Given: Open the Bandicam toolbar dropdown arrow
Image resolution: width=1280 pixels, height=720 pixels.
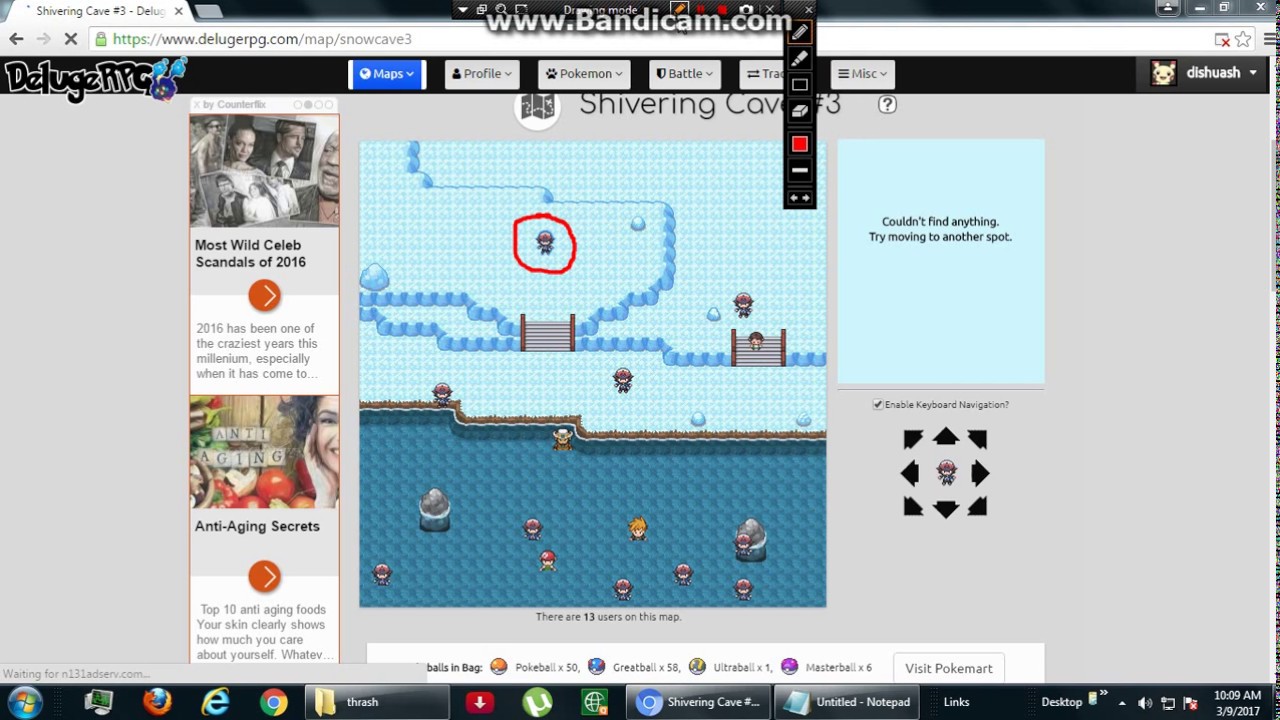Looking at the screenshot, I should click(462, 10).
